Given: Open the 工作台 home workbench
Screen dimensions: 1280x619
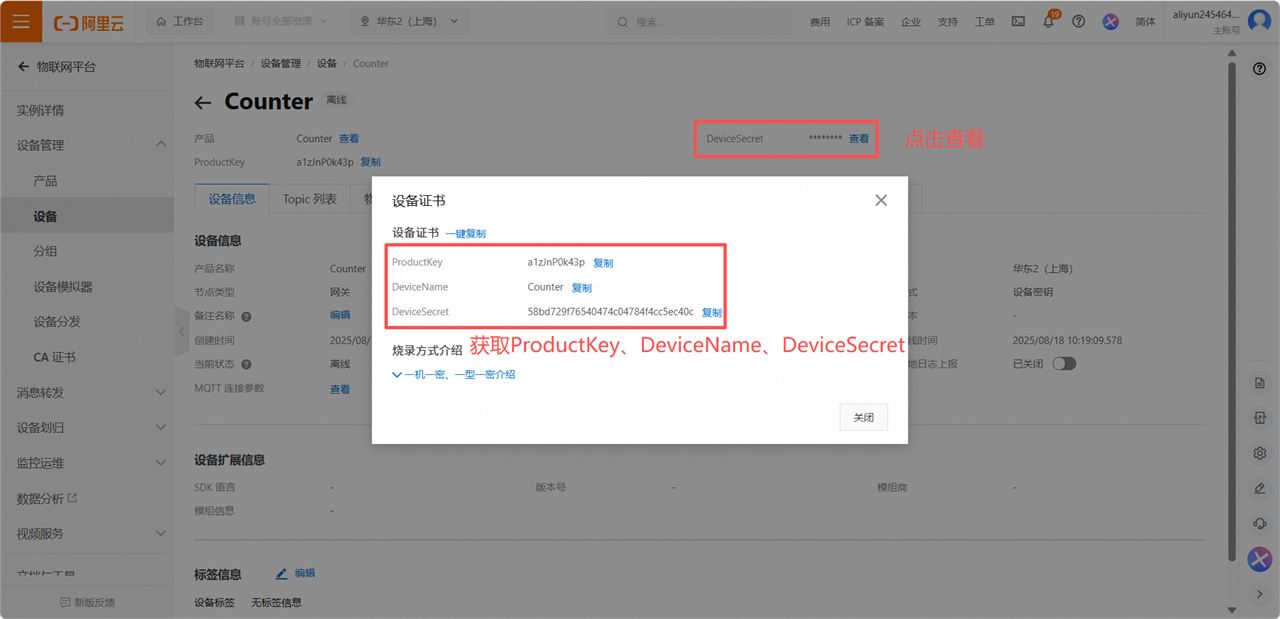Looking at the screenshot, I should pos(180,21).
